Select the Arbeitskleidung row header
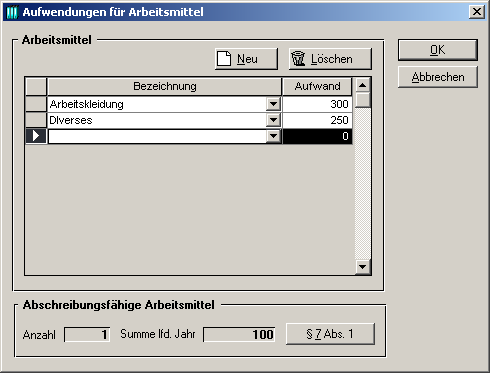The height and width of the screenshot is (373, 490). (x=36, y=104)
